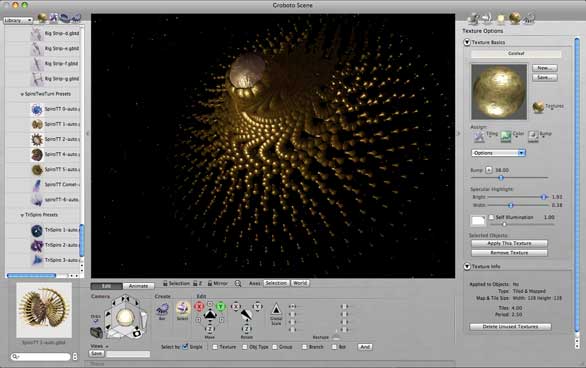Toggle the Single select-by checkbox
Screen dimensions: 586x368
[185, 347]
